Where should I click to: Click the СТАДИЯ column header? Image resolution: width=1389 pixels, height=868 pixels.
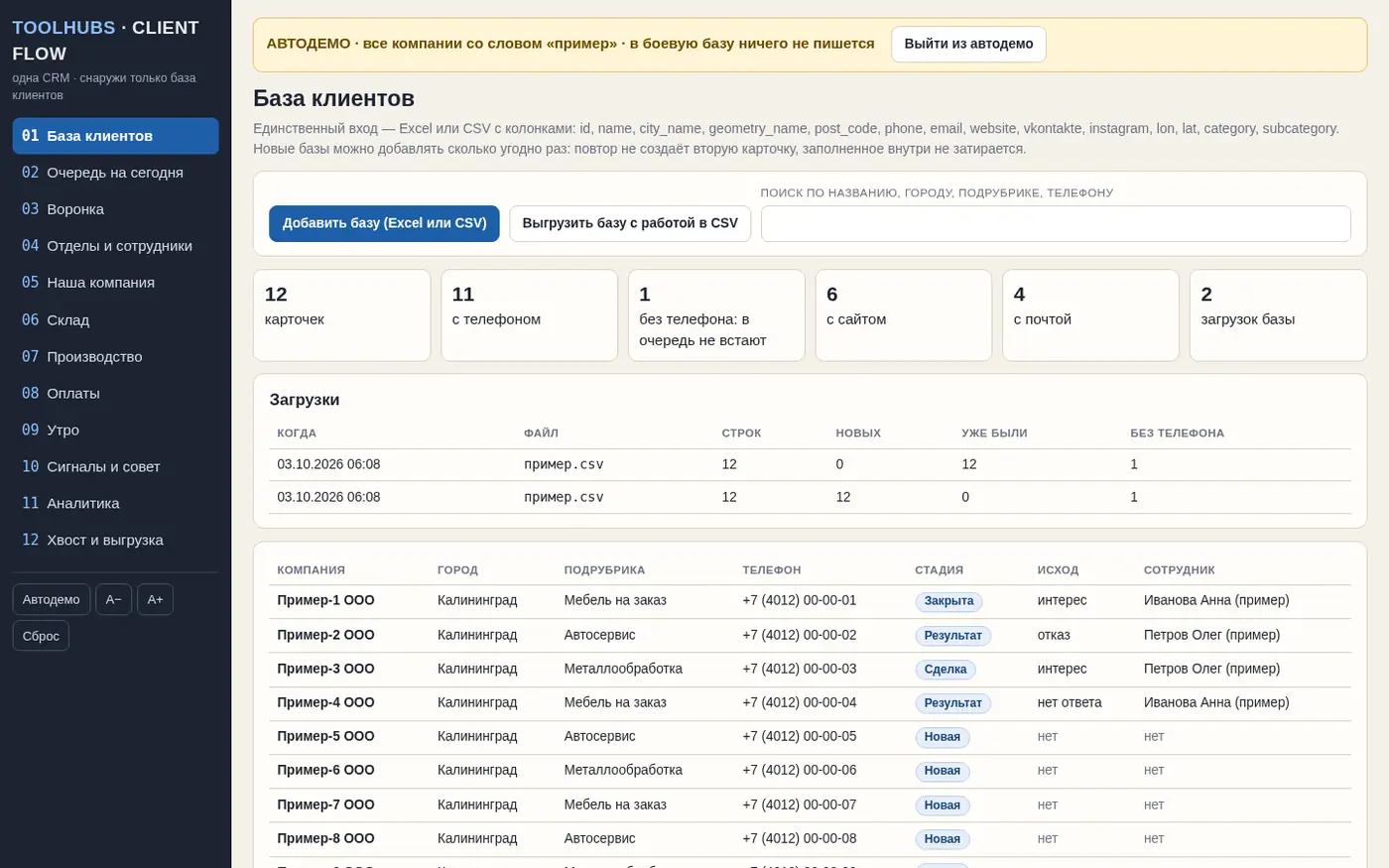pyautogui.click(x=939, y=570)
